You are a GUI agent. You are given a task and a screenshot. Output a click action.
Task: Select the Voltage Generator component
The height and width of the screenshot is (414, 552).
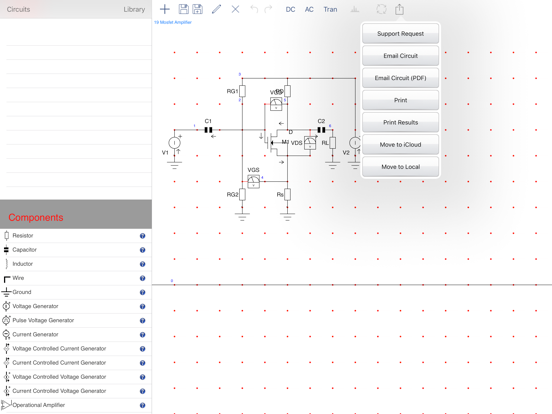point(76,306)
